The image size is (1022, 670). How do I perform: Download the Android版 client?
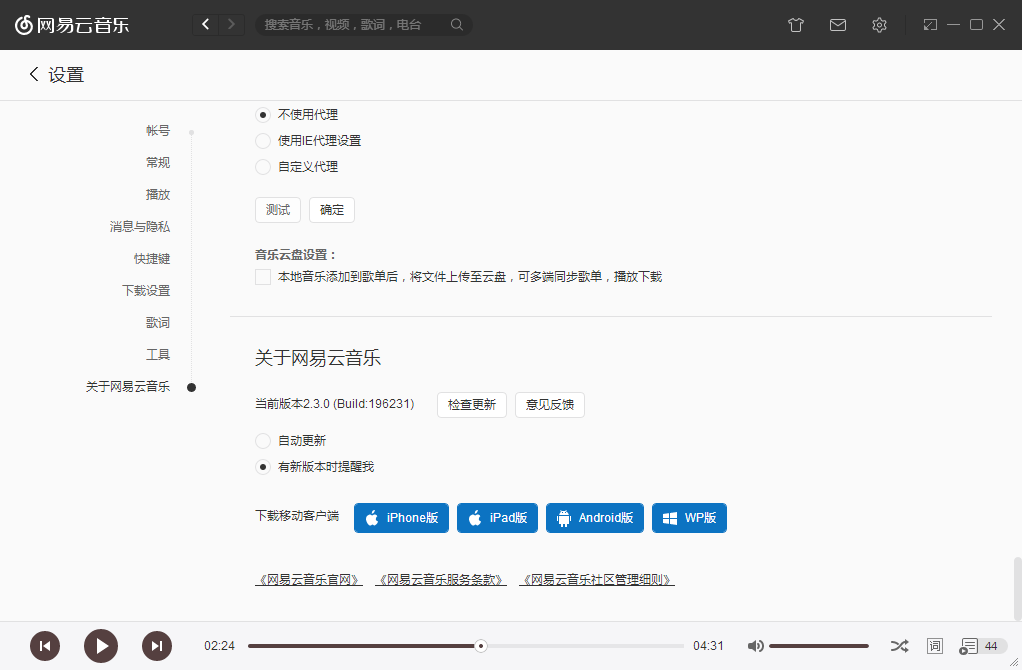click(594, 518)
